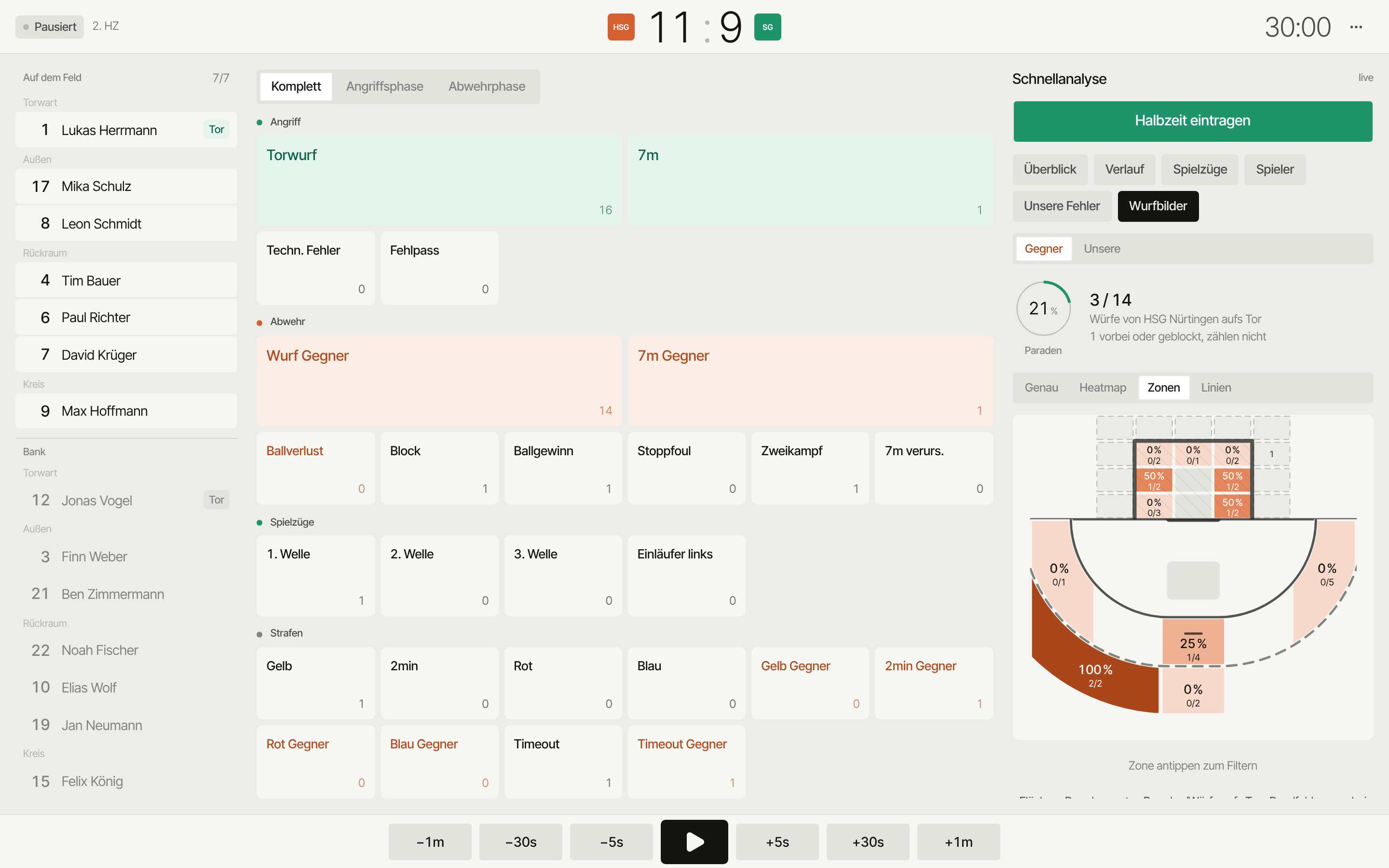Rewind the clock by one minute
The height and width of the screenshot is (868, 1389).
click(430, 841)
